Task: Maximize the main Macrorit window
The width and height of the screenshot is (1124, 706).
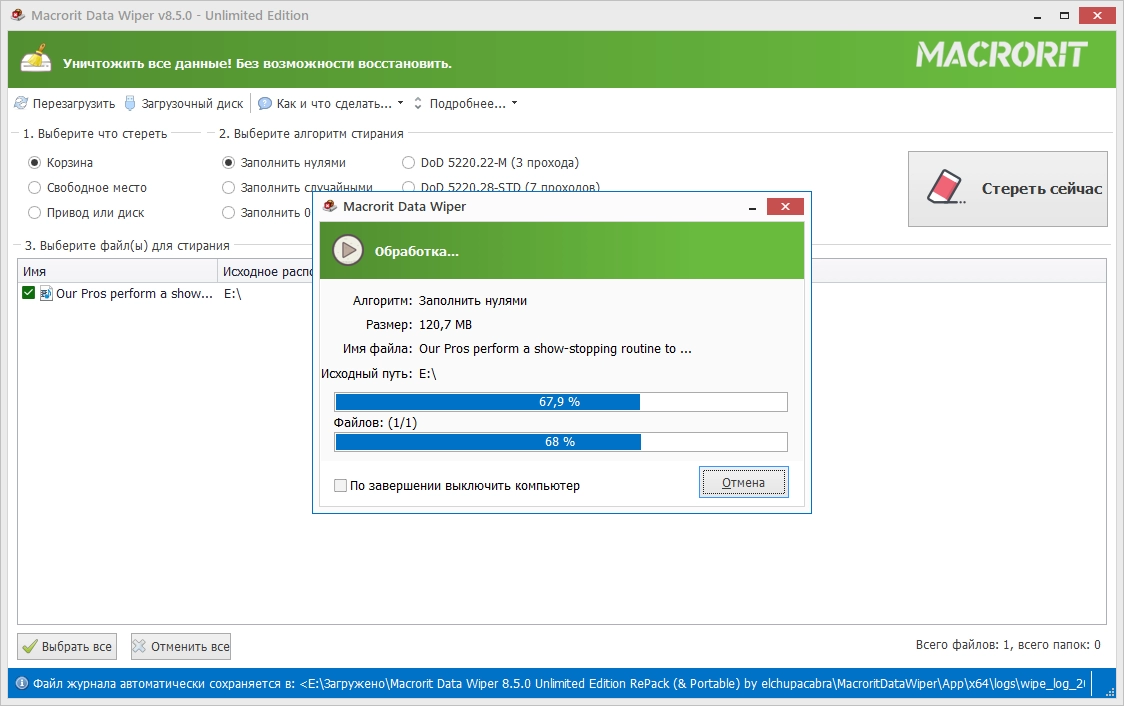Action: 1065,15
